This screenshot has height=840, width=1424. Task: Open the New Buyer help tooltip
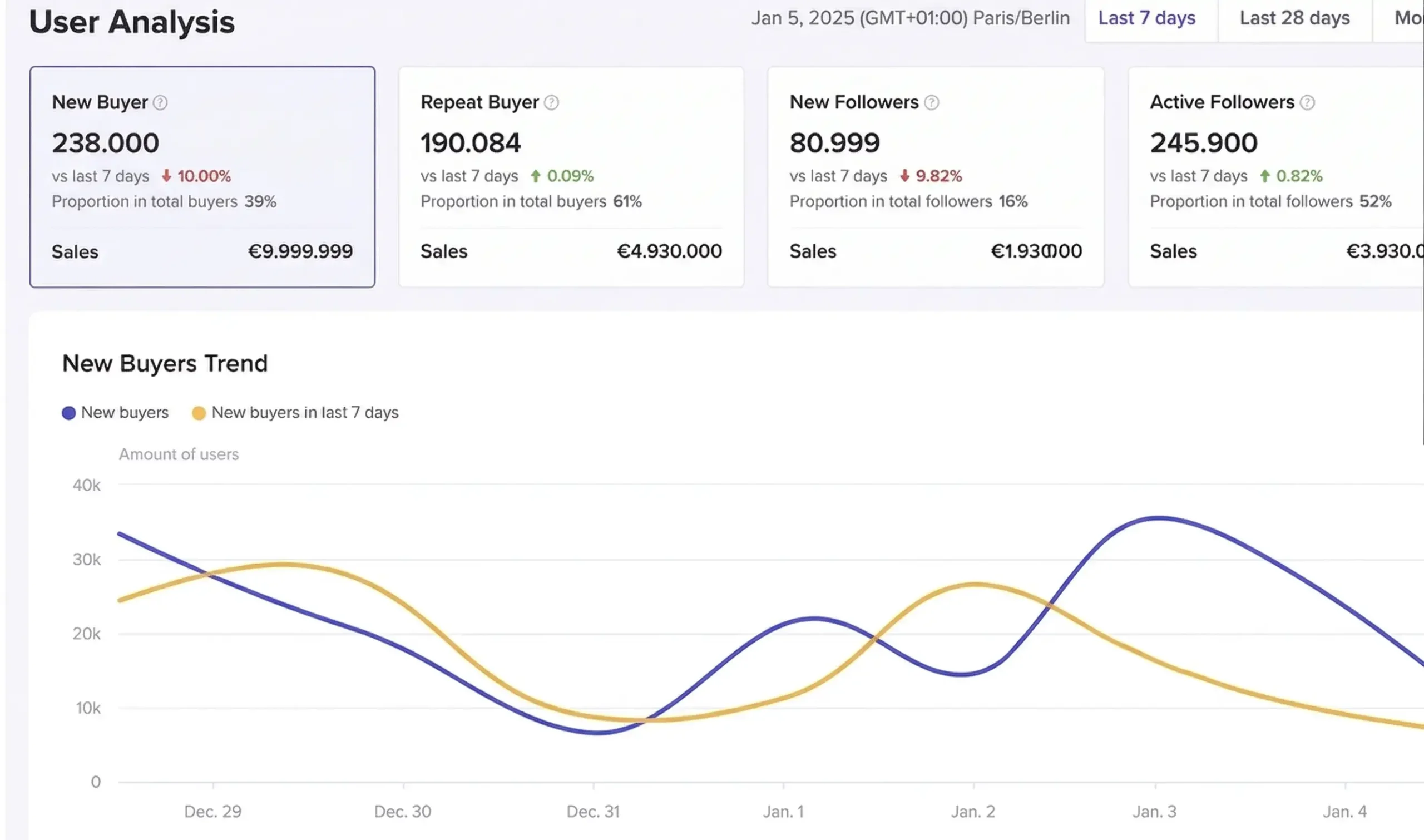160,102
